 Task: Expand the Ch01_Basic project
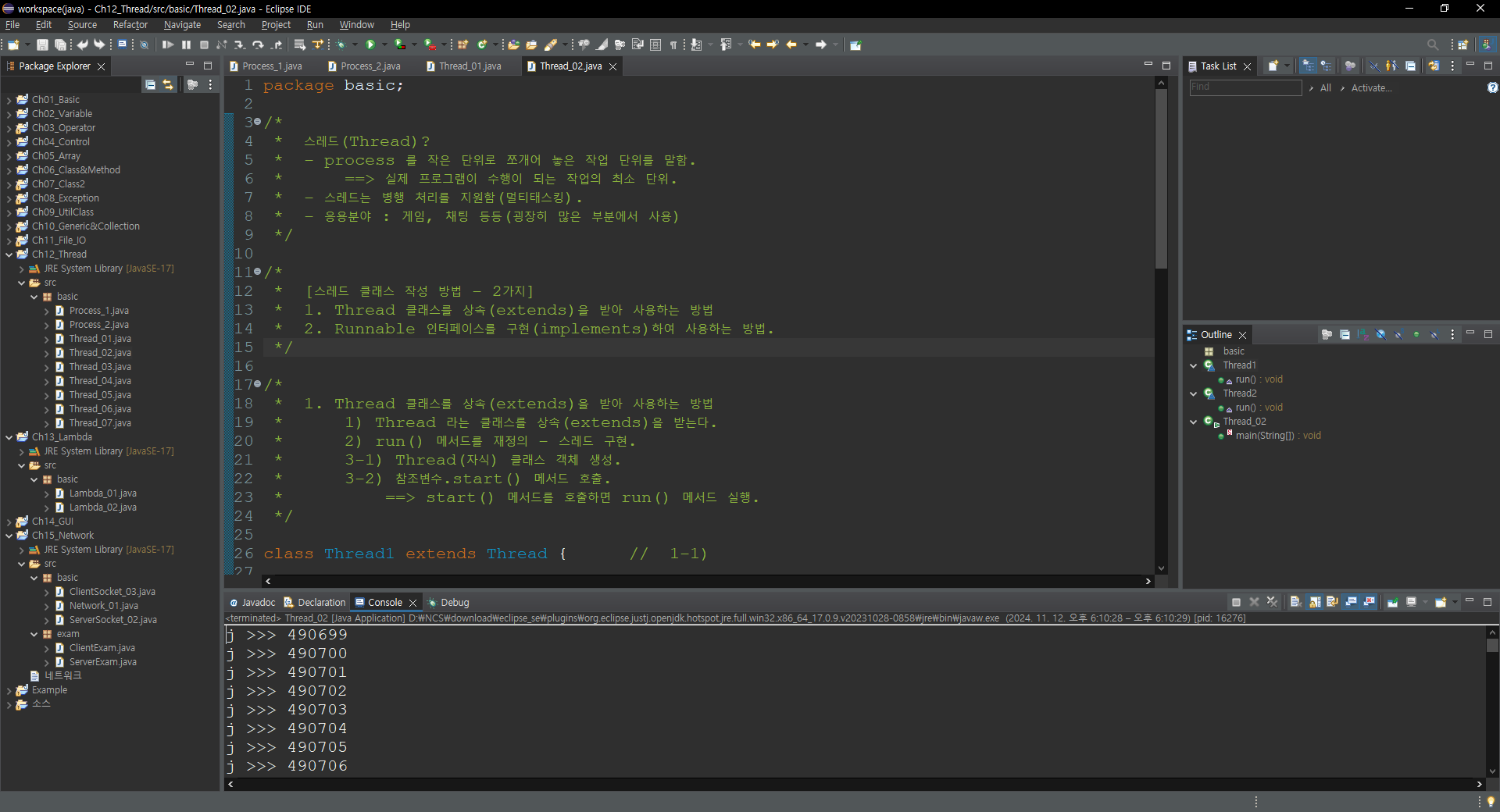tap(9, 100)
